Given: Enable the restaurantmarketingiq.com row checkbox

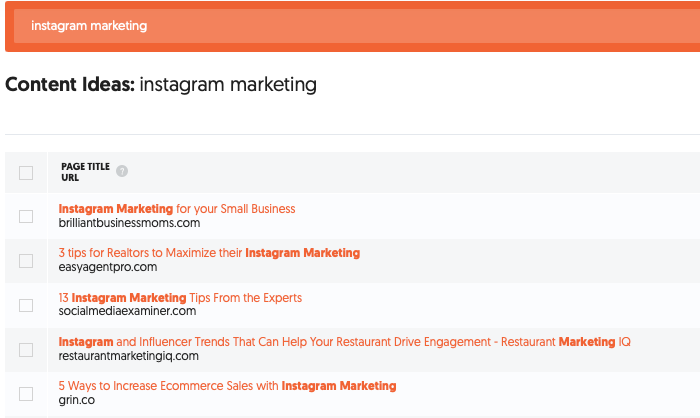Looking at the screenshot, I should pyautogui.click(x=26, y=349).
